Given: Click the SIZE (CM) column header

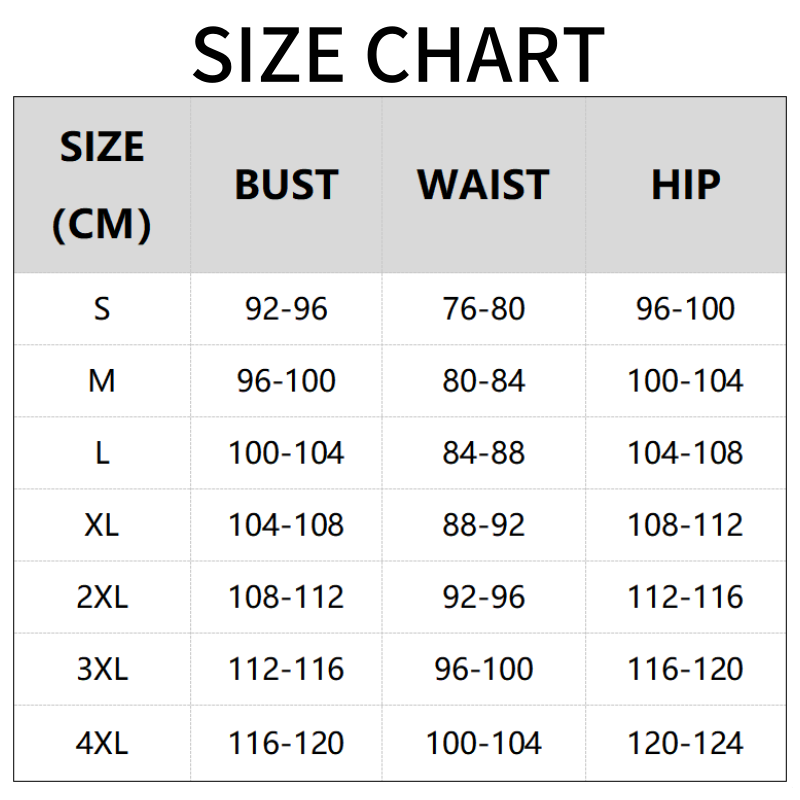Looking at the screenshot, I should point(102,186).
